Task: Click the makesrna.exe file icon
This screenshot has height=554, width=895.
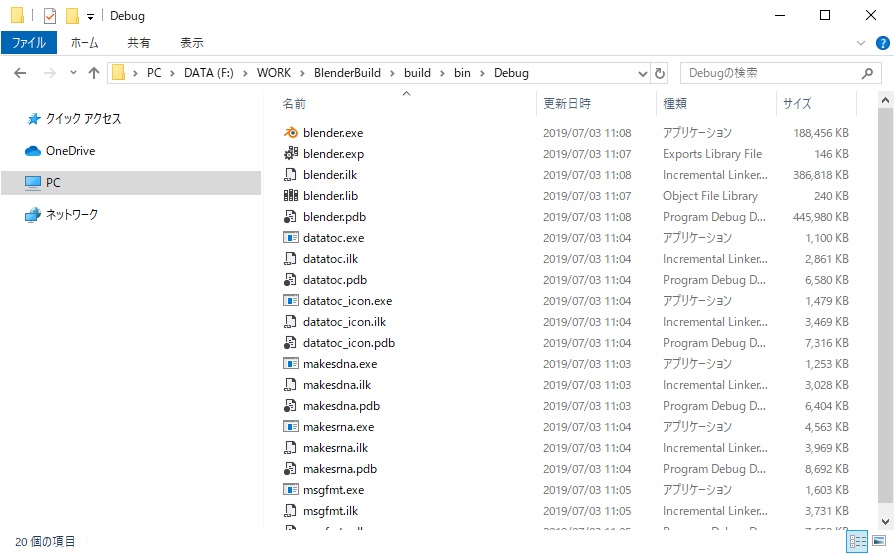Action: (x=291, y=427)
